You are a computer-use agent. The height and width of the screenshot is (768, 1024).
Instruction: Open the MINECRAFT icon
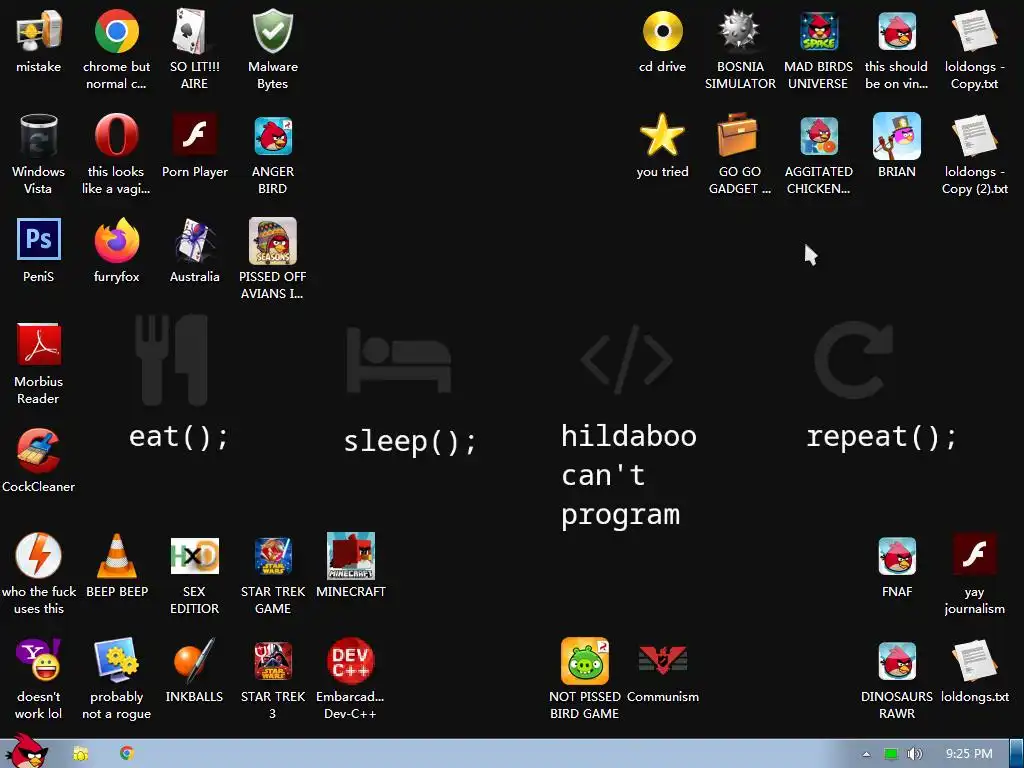point(351,556)
